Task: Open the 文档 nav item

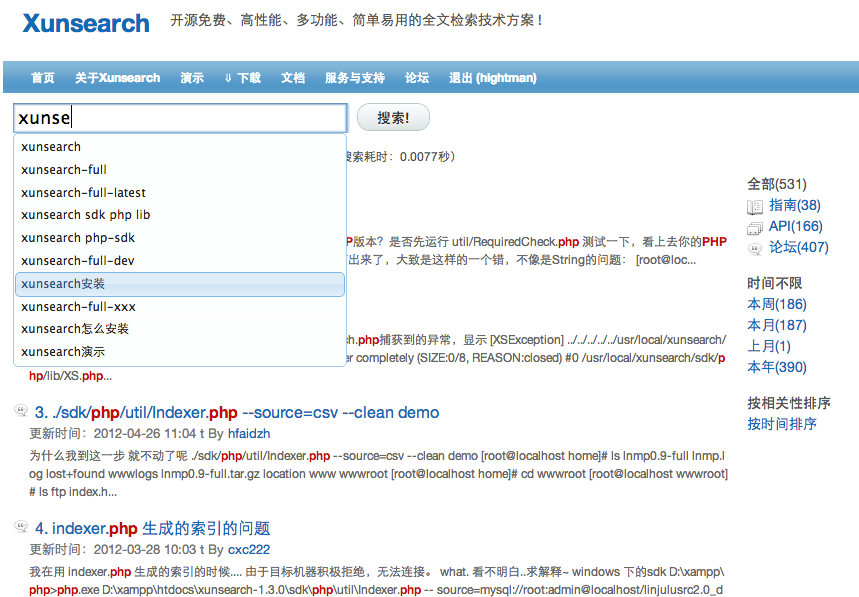Action: [x=293, y=78]
